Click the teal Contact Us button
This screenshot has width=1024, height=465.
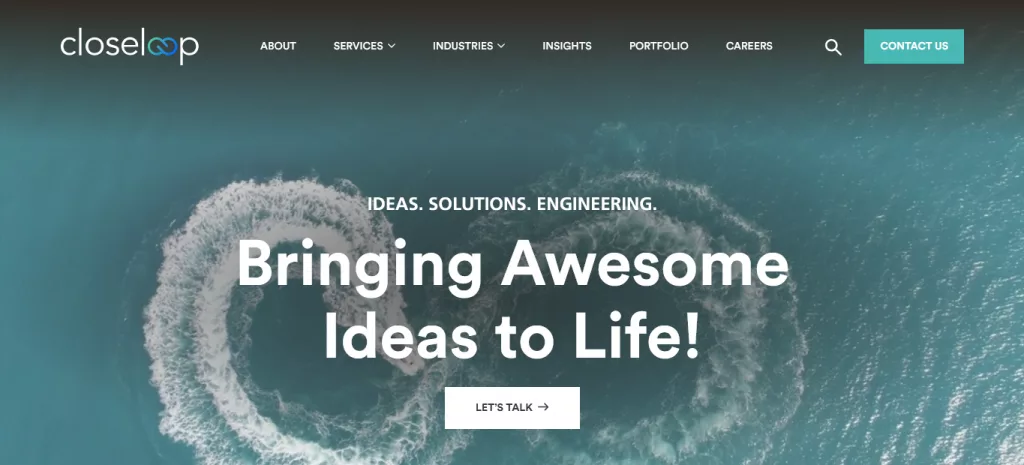(914, 46)
